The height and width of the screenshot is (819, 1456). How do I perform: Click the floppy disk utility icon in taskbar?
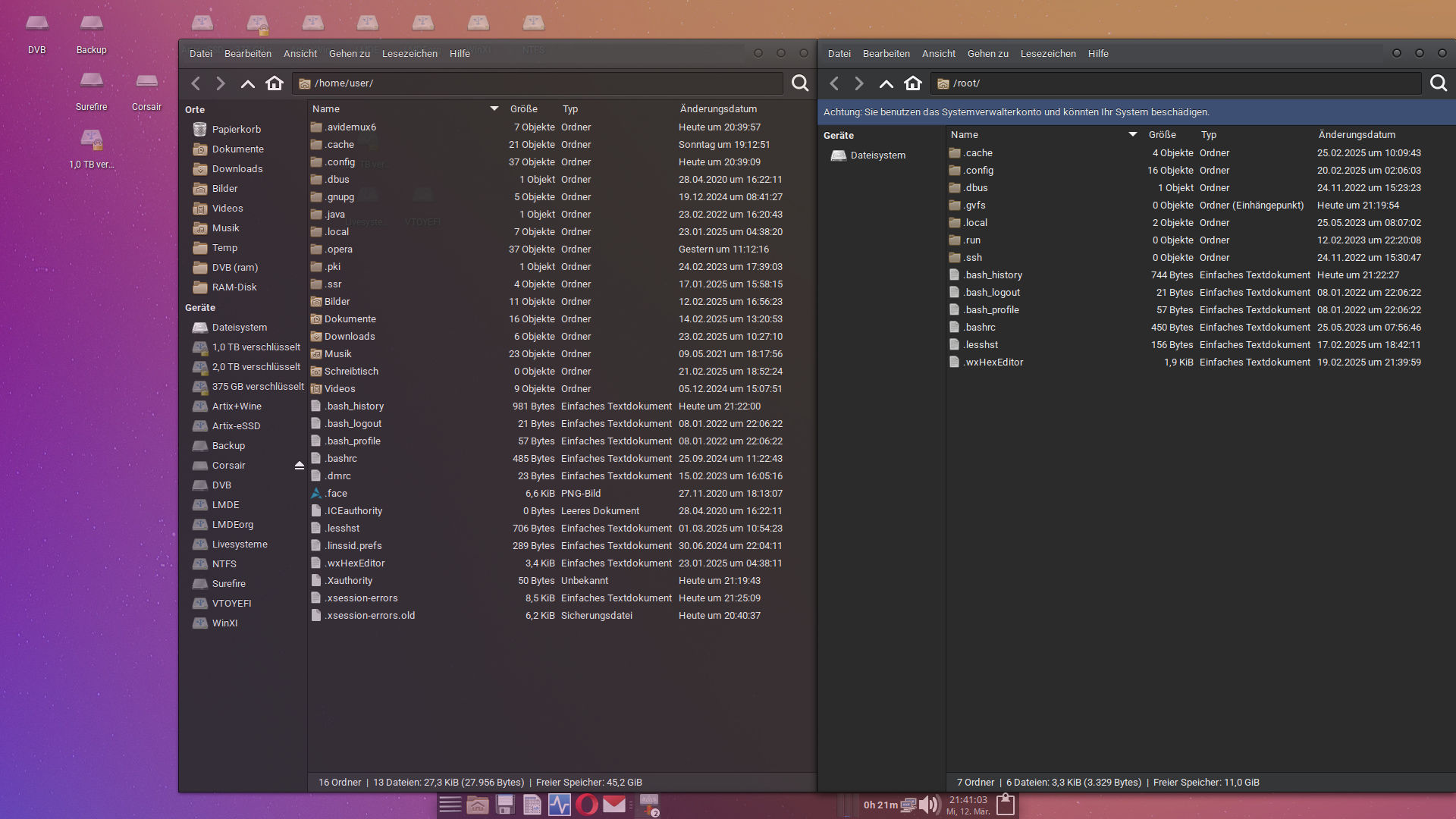pos(504,805)
